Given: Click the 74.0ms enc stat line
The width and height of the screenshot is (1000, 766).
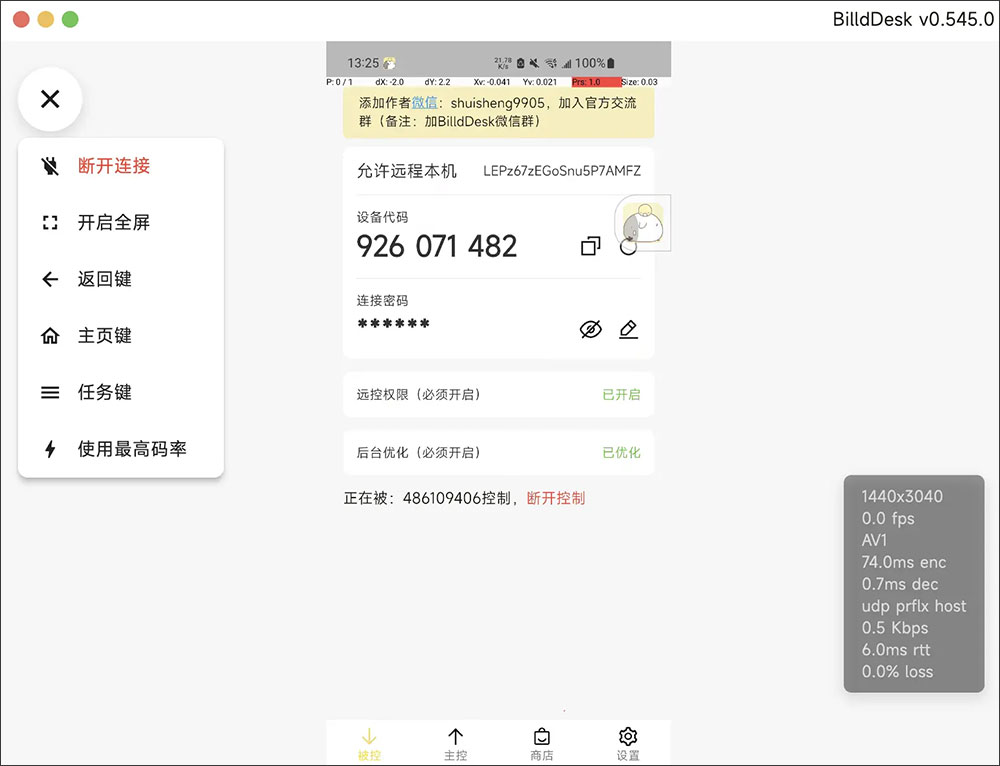Looking at the screenshot, I should coord(904,563).
